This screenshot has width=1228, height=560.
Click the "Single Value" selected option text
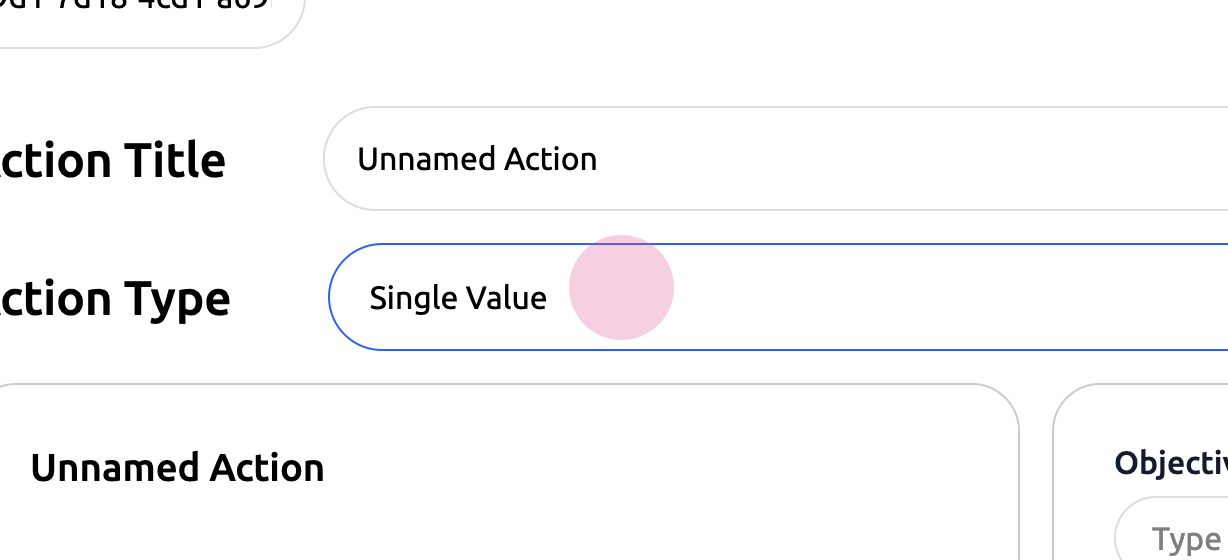(x=458, y=298)
